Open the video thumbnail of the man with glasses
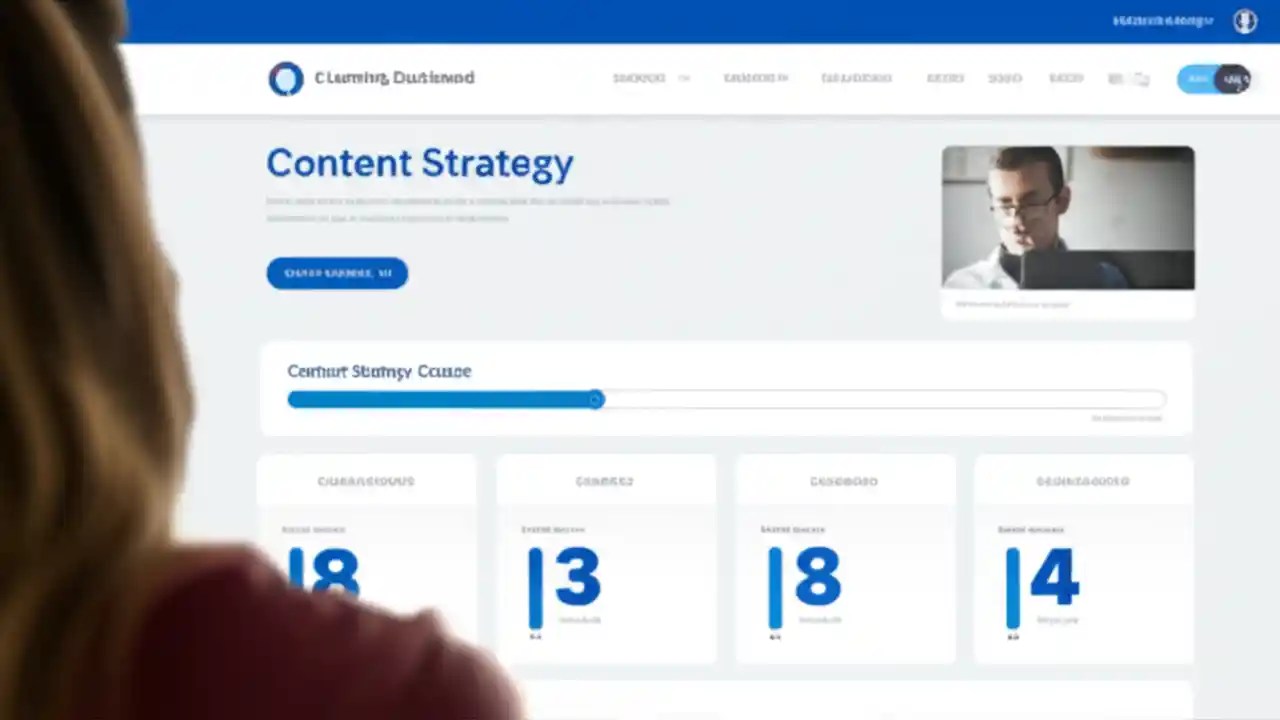The width and height of the screenshot is (1280, 720). click(x=1067, y=217)
